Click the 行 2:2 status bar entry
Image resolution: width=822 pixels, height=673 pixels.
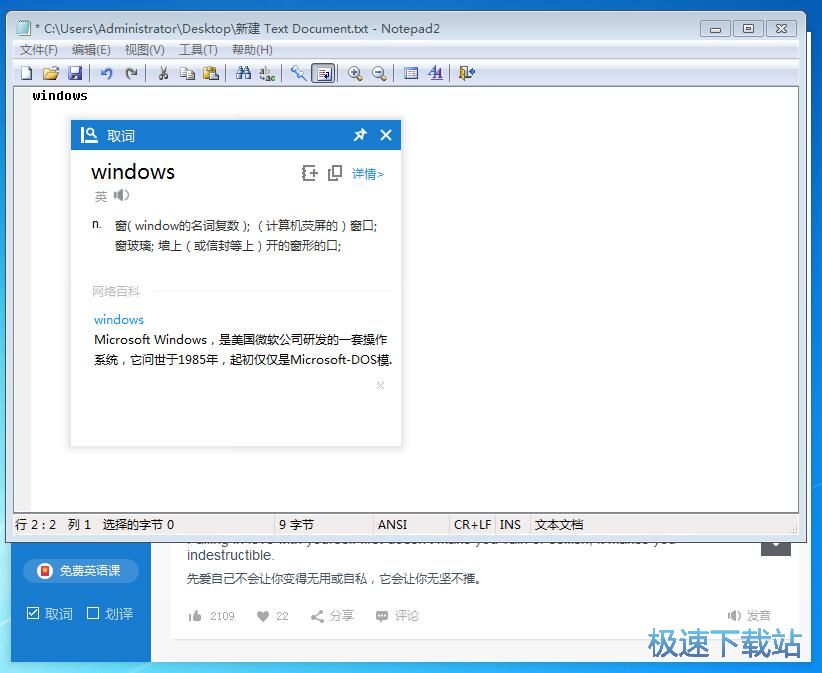click(x=36, y=525)
